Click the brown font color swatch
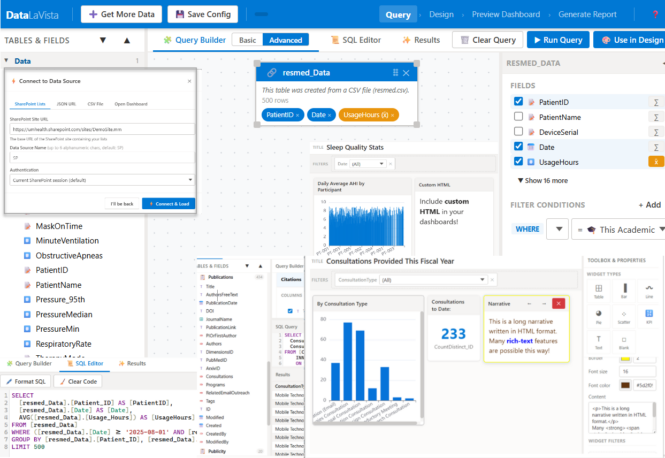This screenshot has width=665, height=458. (x=626, y=385)
